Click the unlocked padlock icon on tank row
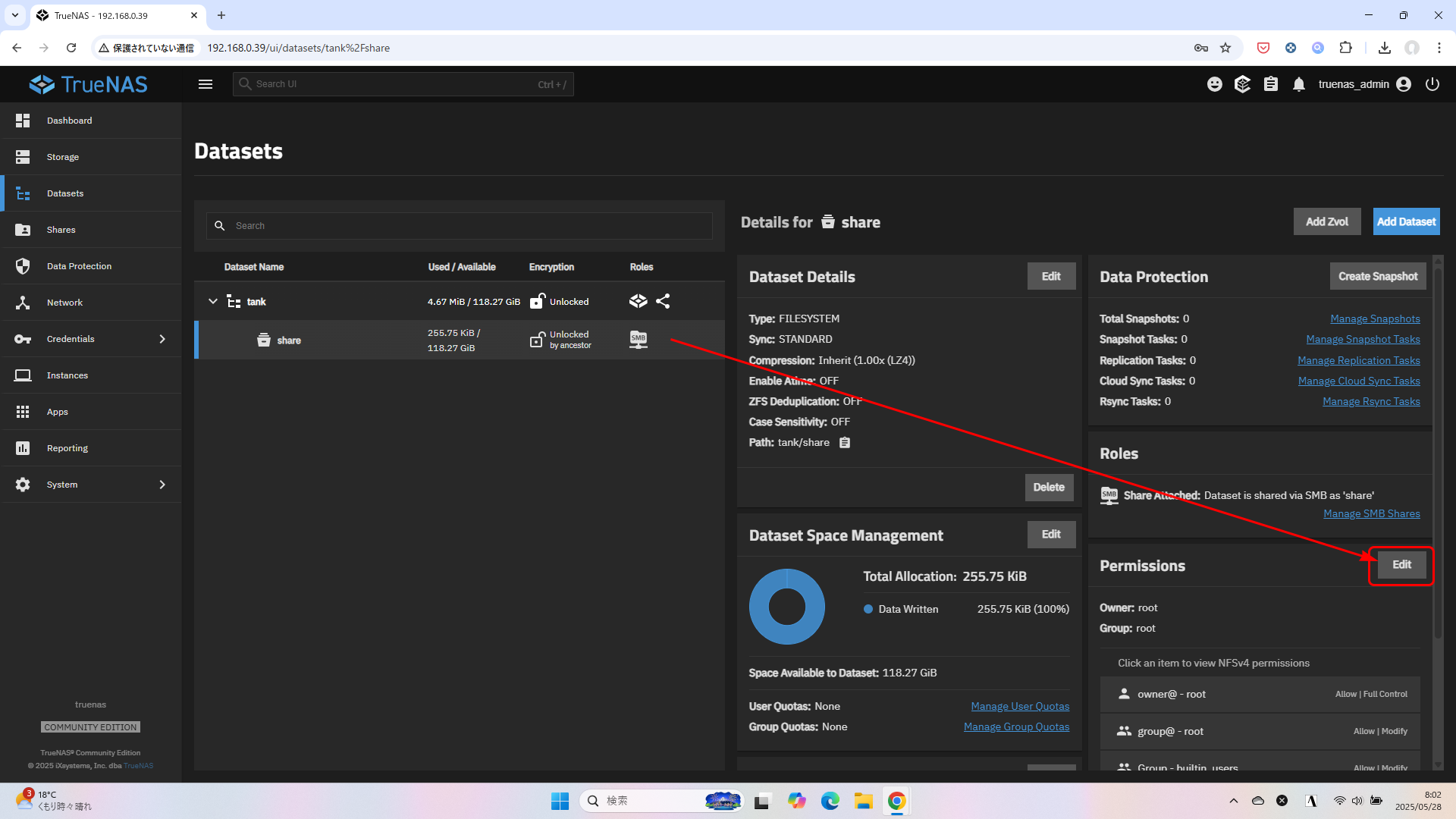 (x=538, y=301)
